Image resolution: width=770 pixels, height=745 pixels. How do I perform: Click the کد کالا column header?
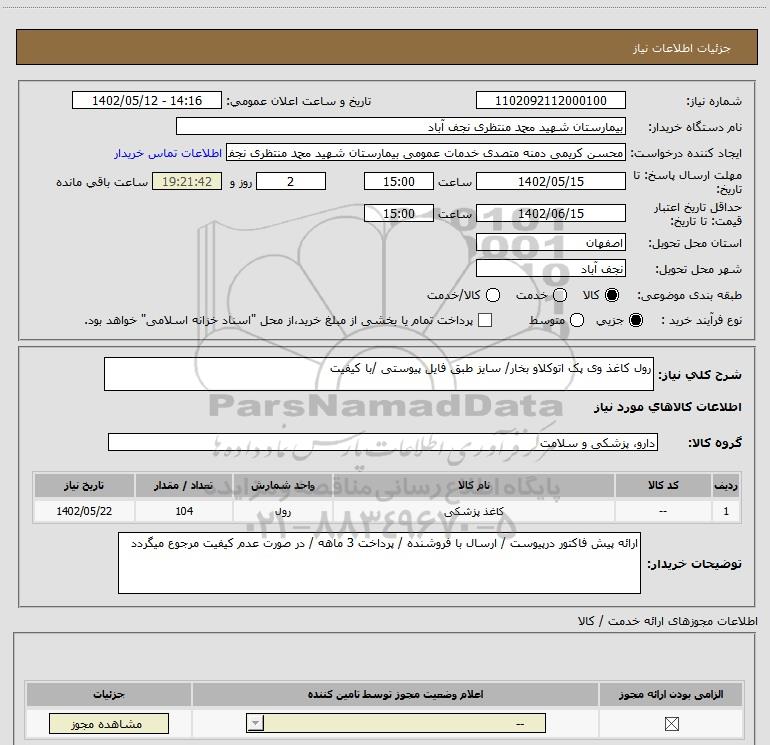coord(663,485)
